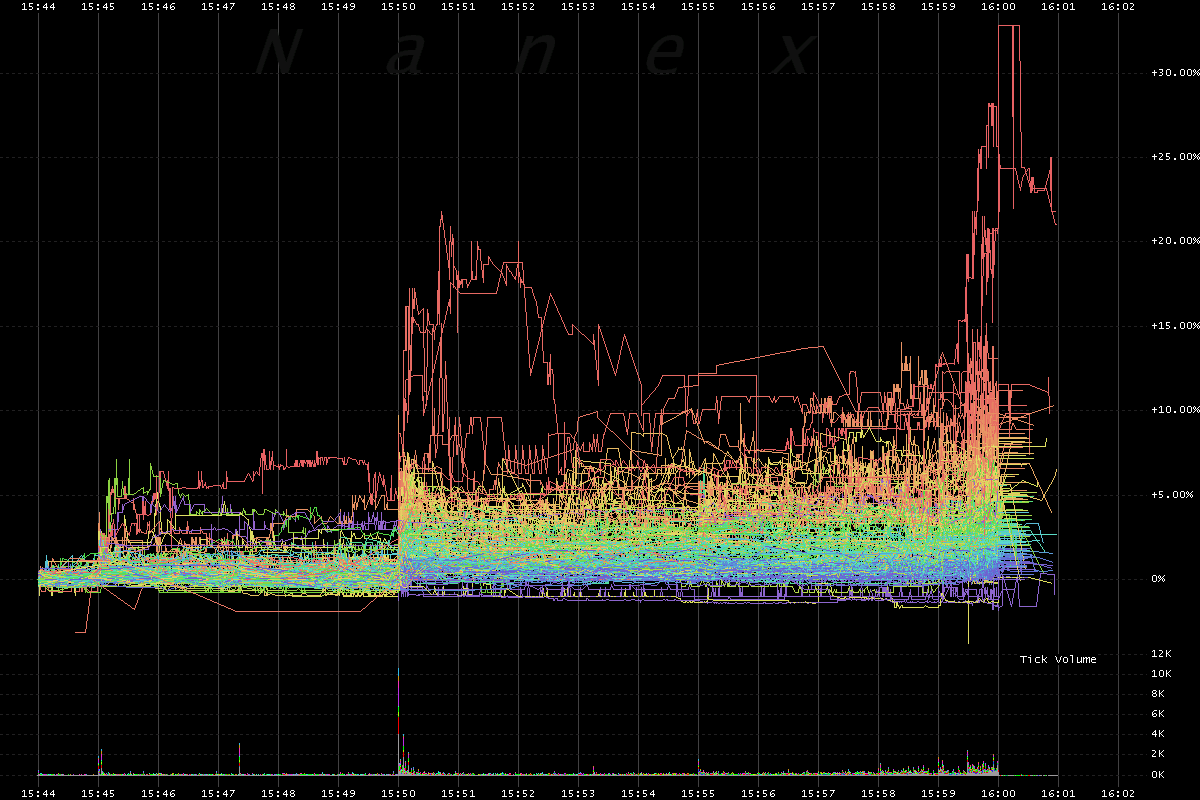Select the 10K volume axis label
Screen dimensions: 1200x800
coord(1161,675)
